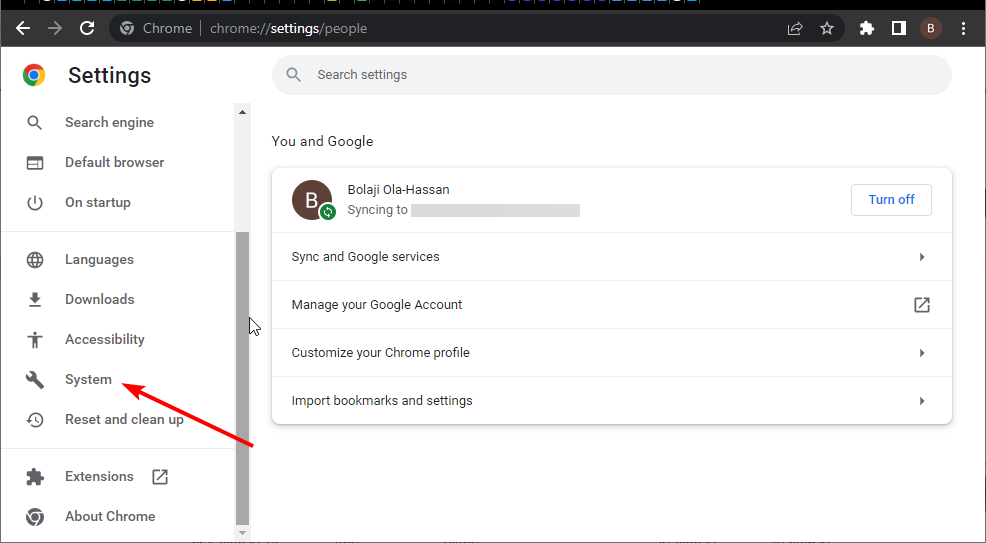Click the Extensions puzzle icon in sidebar

pos(35,476)
